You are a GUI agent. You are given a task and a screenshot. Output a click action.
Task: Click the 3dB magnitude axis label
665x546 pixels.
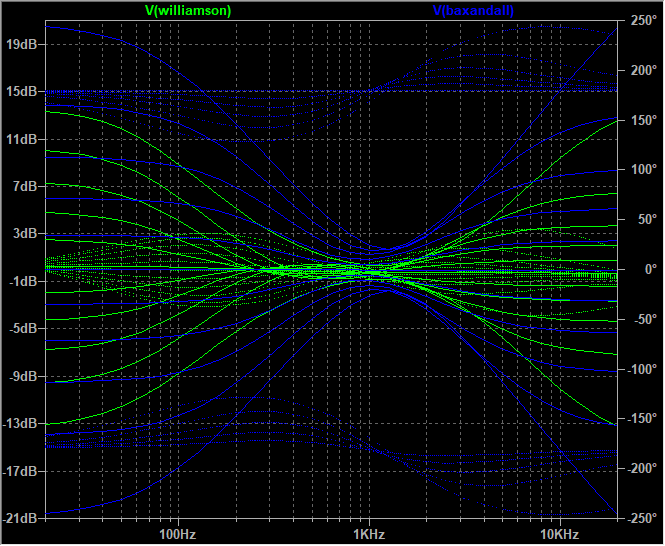coord(25,234)
